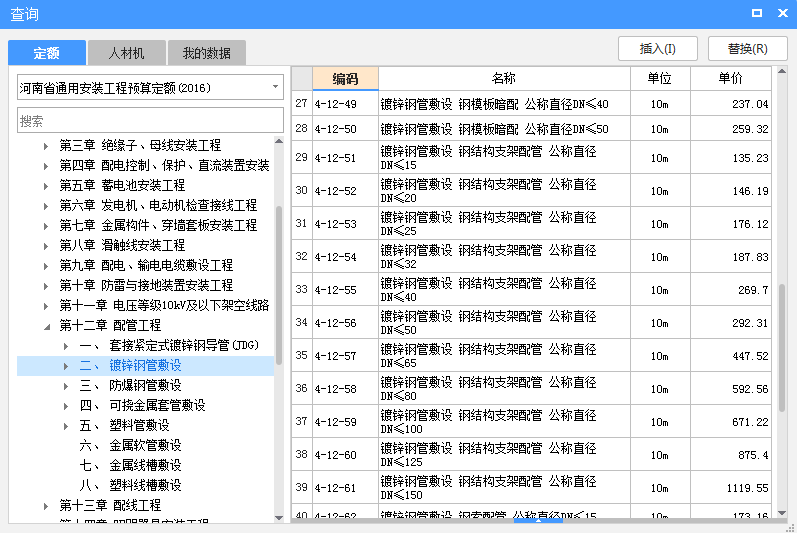Select code 4-12-55 cell

click(345, 290)
